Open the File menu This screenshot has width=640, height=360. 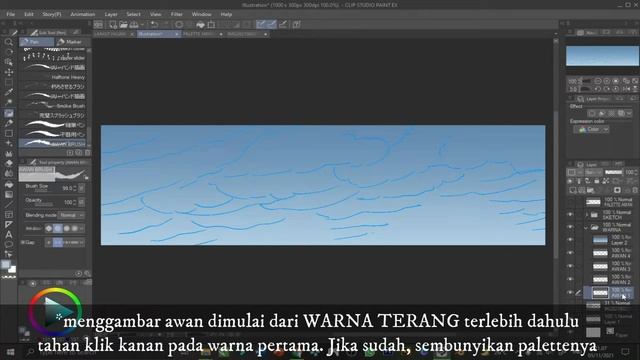click(x=11, y=14)
